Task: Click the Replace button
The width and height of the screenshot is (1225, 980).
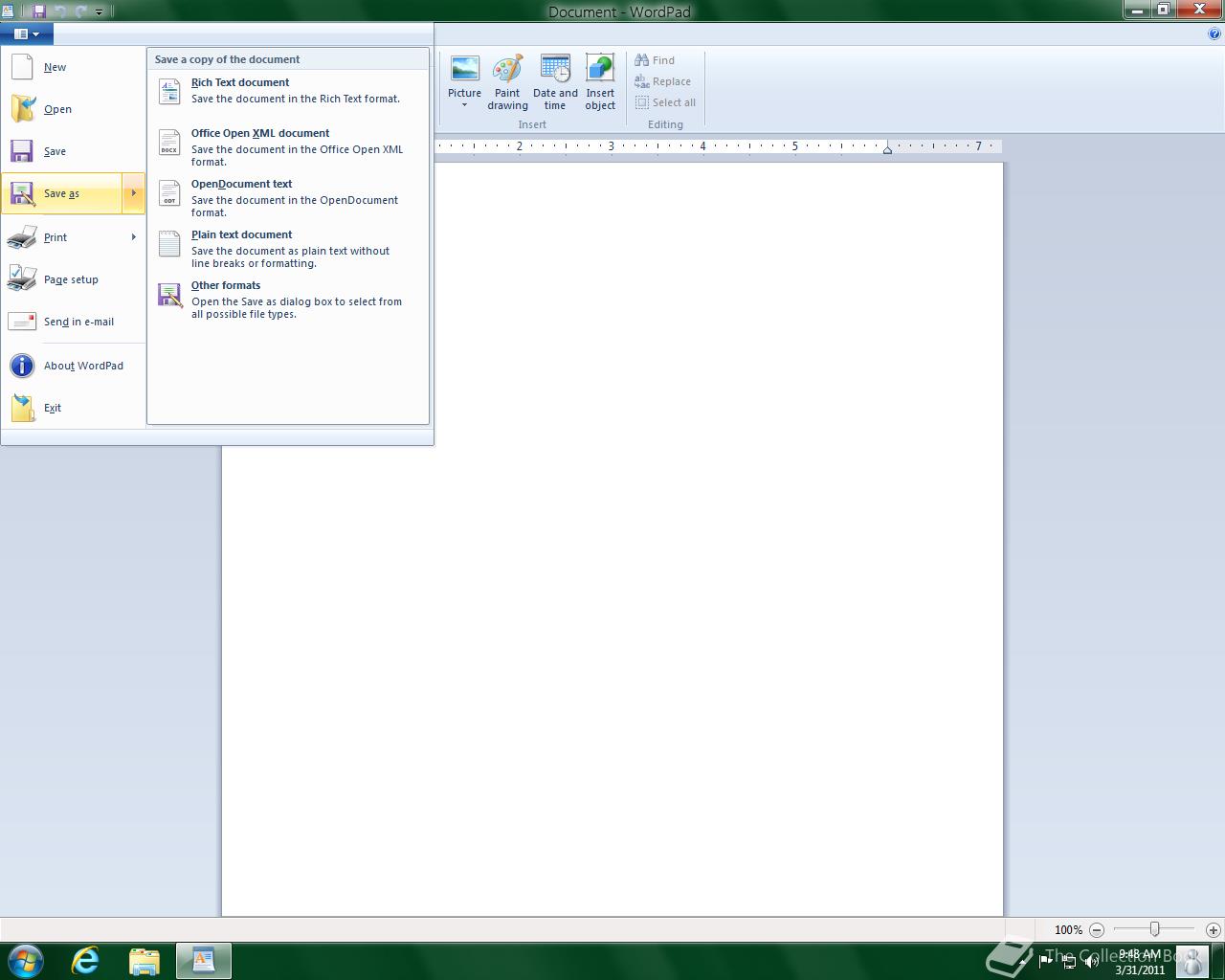Action: click(x=662, y=81)
